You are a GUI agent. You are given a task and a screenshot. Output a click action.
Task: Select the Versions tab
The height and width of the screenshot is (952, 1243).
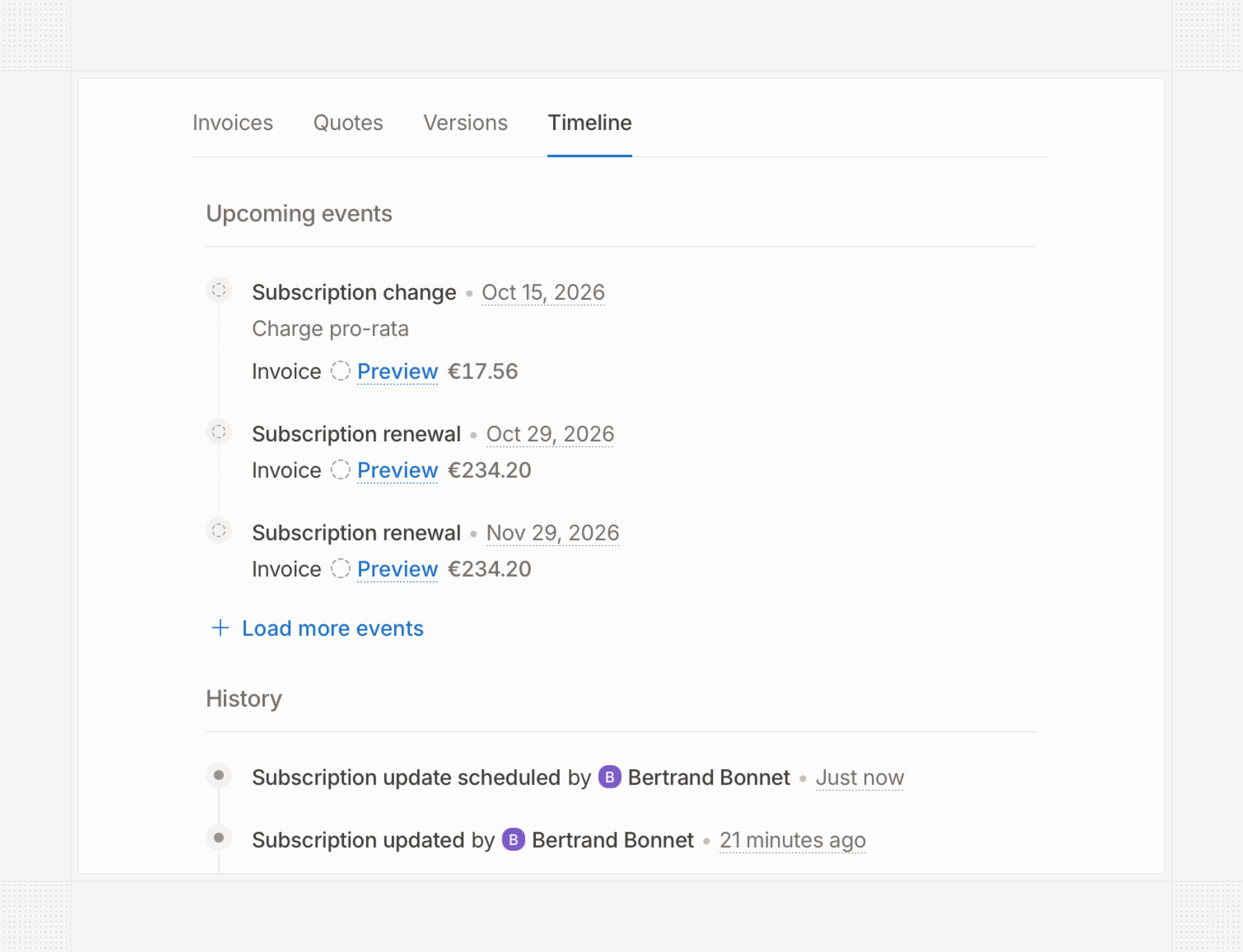(465, 123)
